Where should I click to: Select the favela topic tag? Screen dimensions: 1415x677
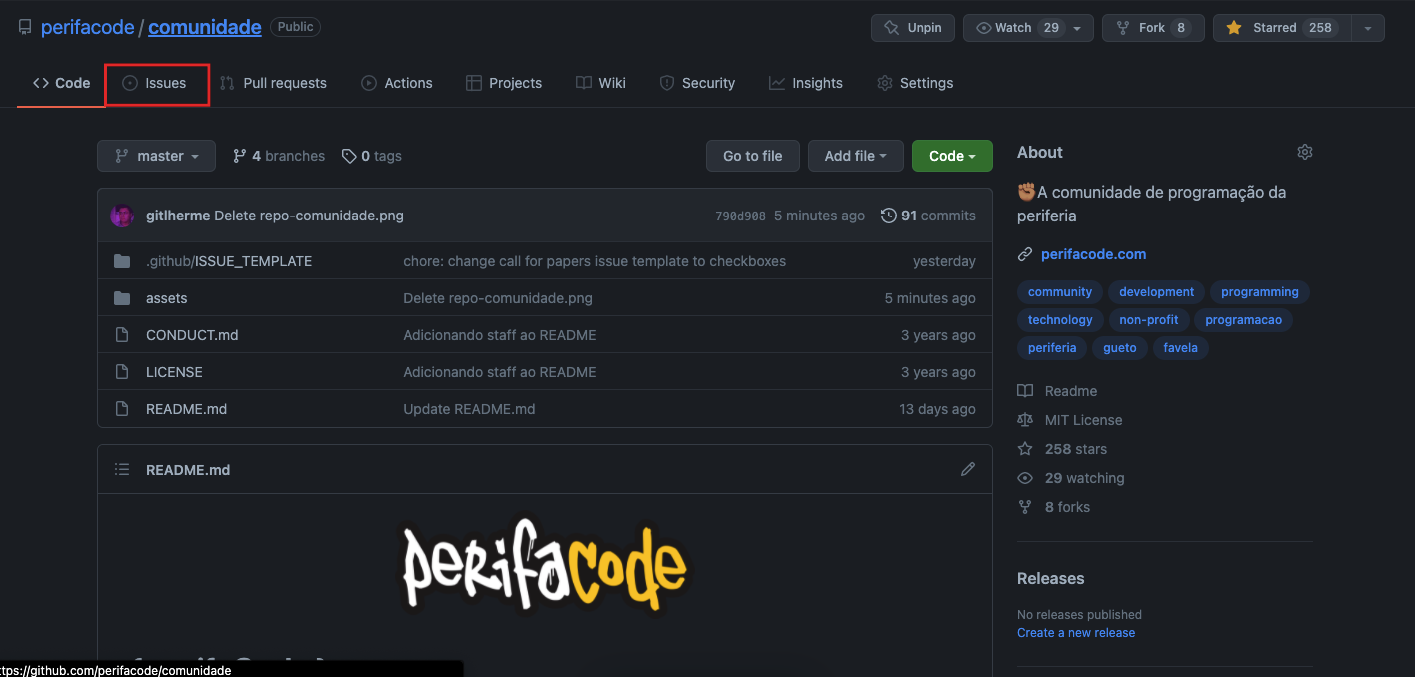pos(1180,348)
